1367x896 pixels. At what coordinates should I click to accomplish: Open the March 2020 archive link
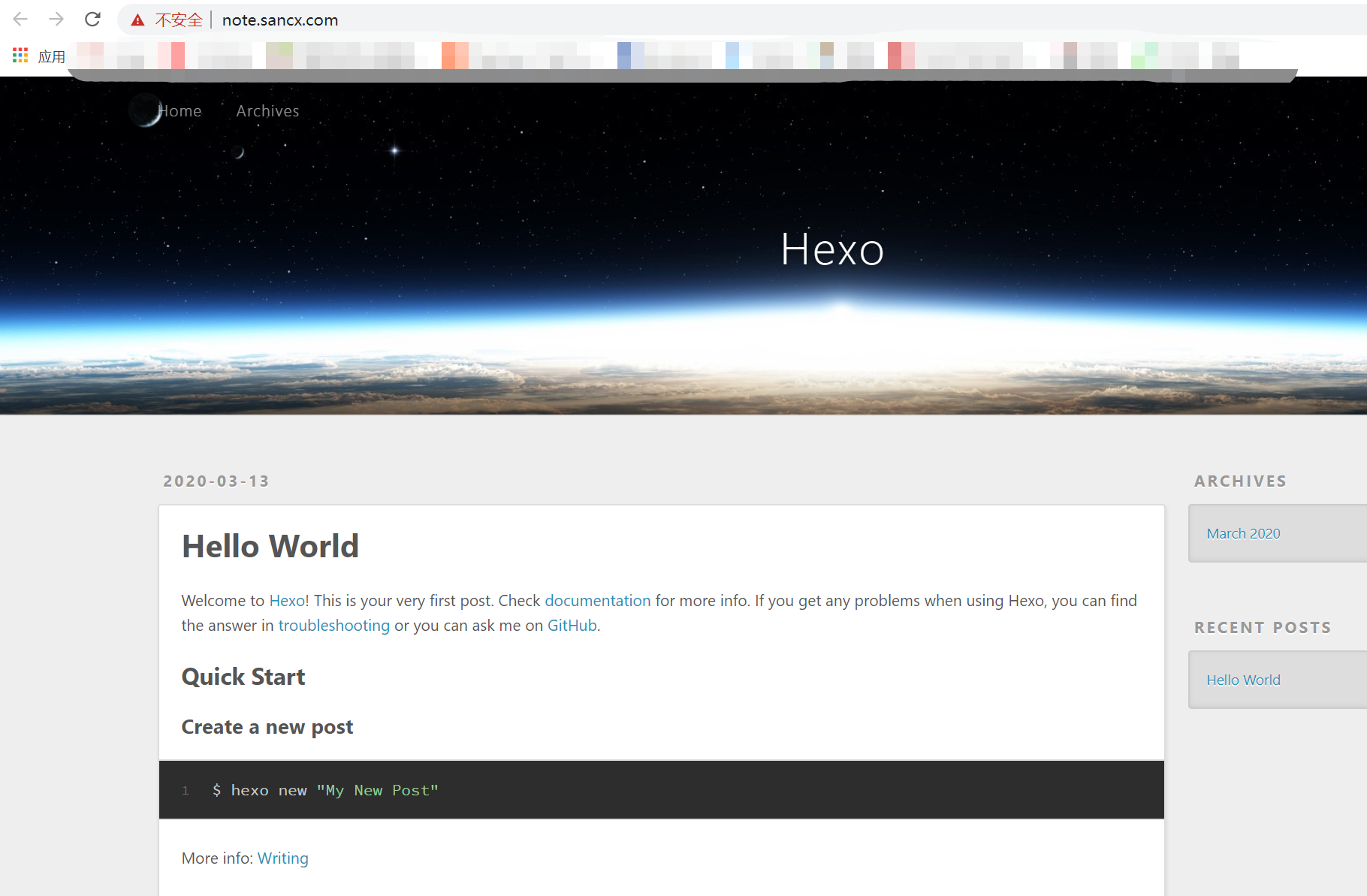point(1244,534)
